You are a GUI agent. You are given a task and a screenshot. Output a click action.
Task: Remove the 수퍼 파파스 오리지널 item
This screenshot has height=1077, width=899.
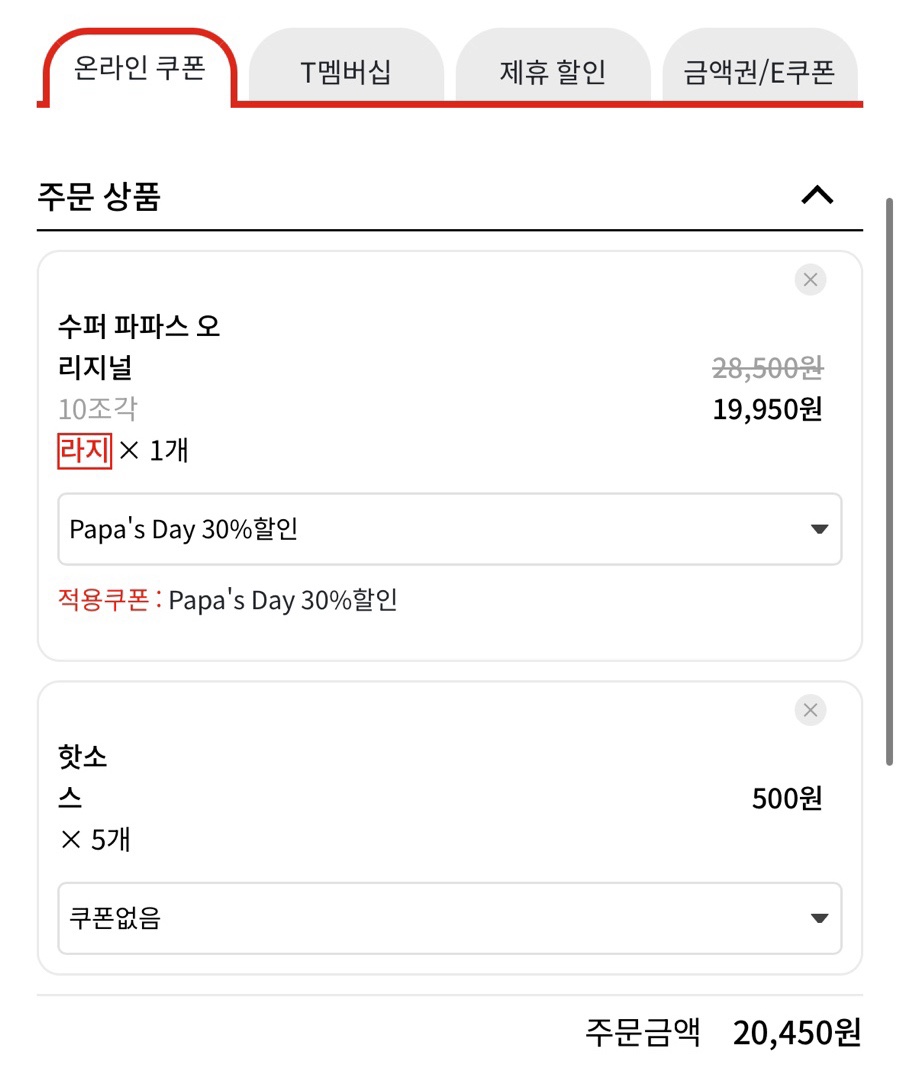pyautogui.click(x=810, y=280)
